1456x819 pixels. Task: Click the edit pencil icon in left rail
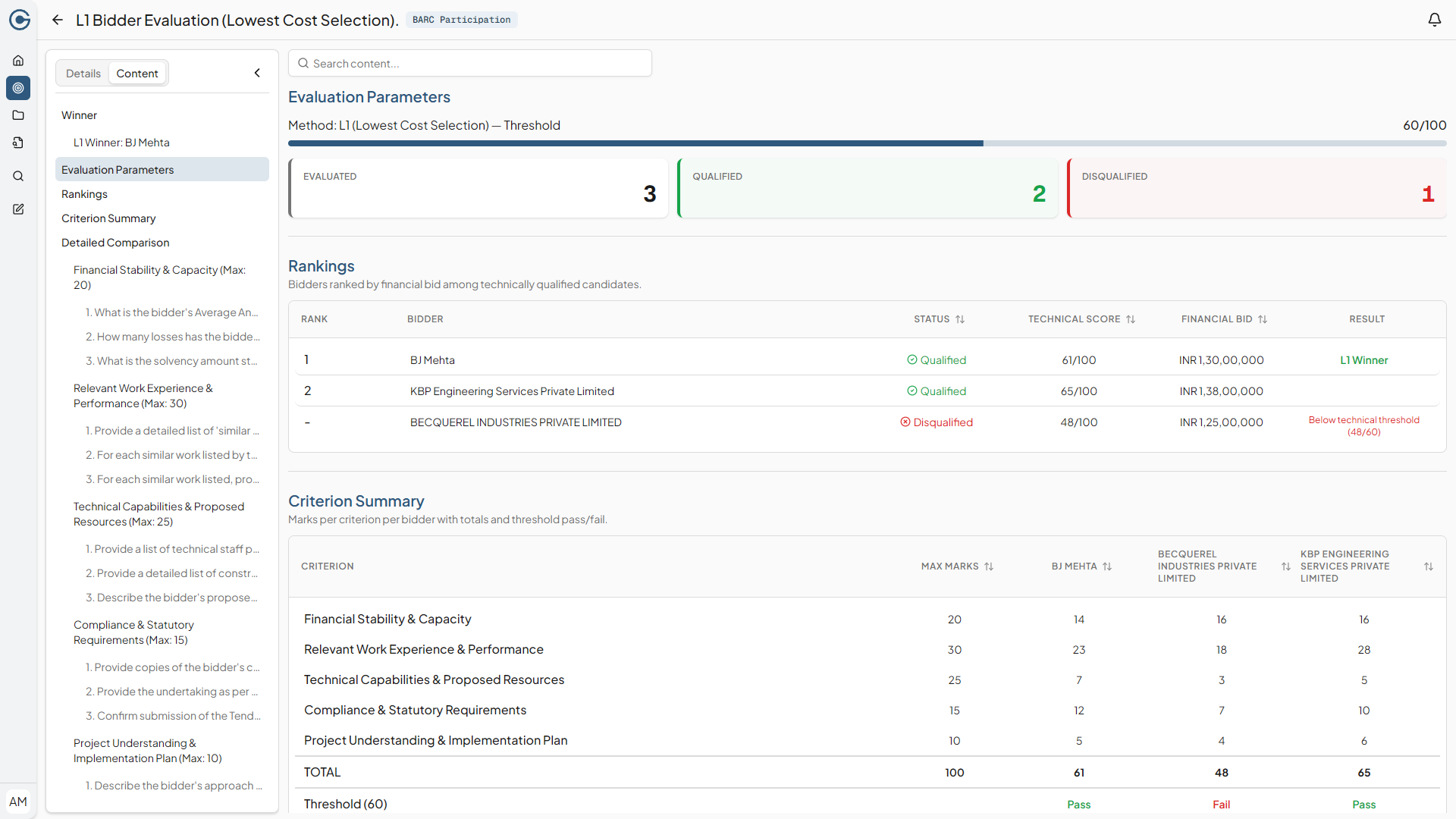[x=18, y=209]
